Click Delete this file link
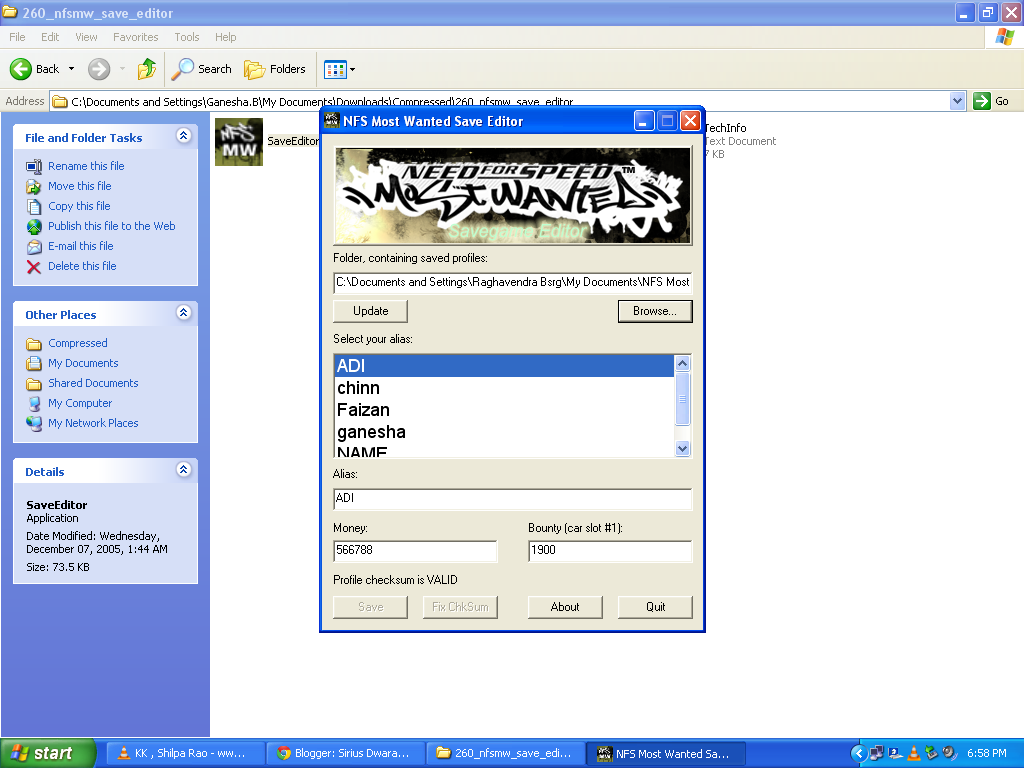Image resolution: width=1024 pixels, height=768 pixels. (x=82, y=266)
